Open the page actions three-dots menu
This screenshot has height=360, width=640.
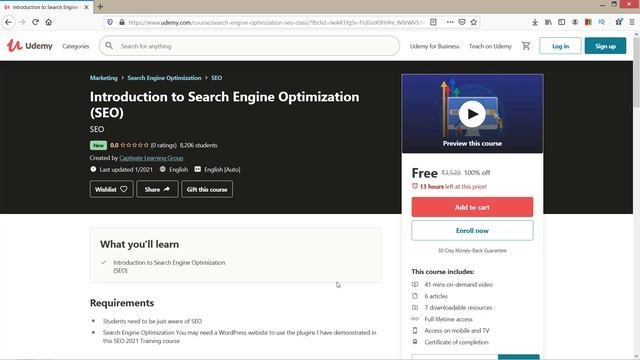coord(450,22)
